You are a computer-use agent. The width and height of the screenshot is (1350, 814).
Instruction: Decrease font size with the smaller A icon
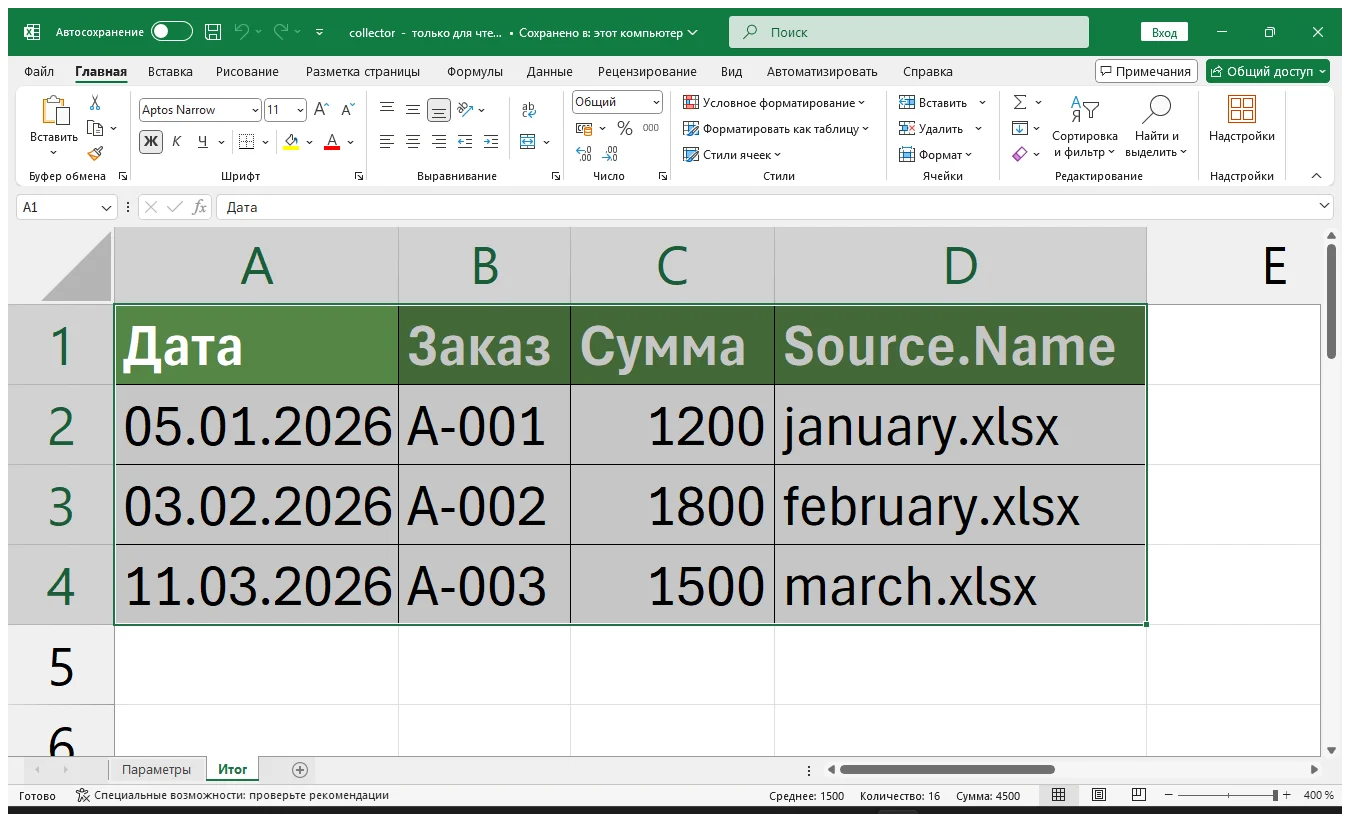pyautogui.click(x=348, y=110)
